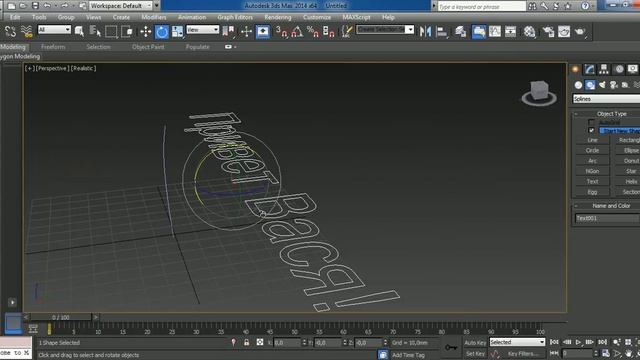Click the Use Pivot Point Center icon
Screen dimensions: 640x360
pyautogui.click(x=229, y=31)
